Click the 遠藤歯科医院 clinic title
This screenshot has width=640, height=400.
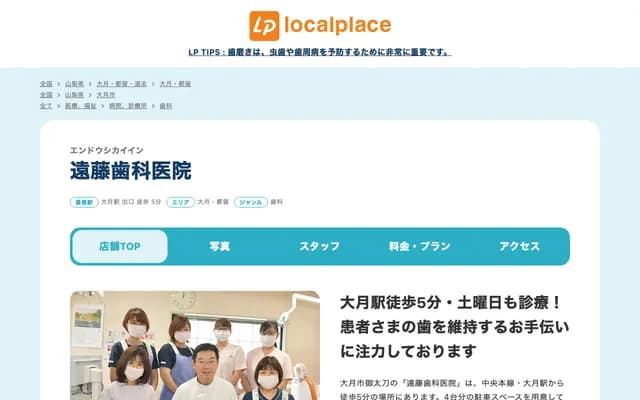coord(130,171)
